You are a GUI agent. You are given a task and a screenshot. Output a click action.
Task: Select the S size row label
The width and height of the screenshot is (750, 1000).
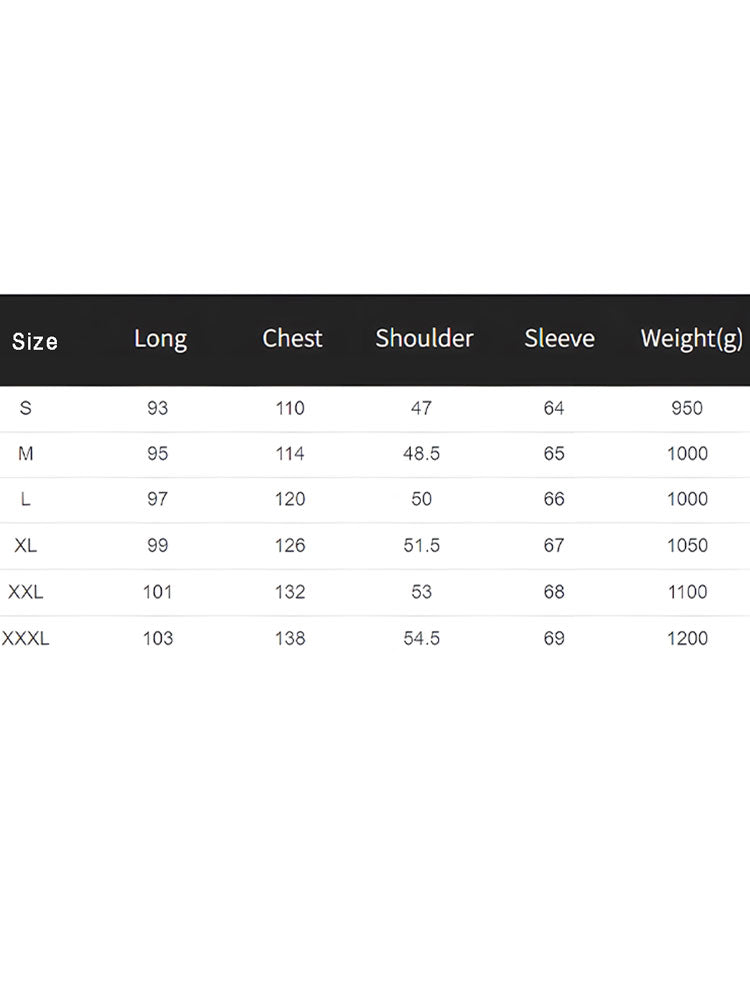26,408
